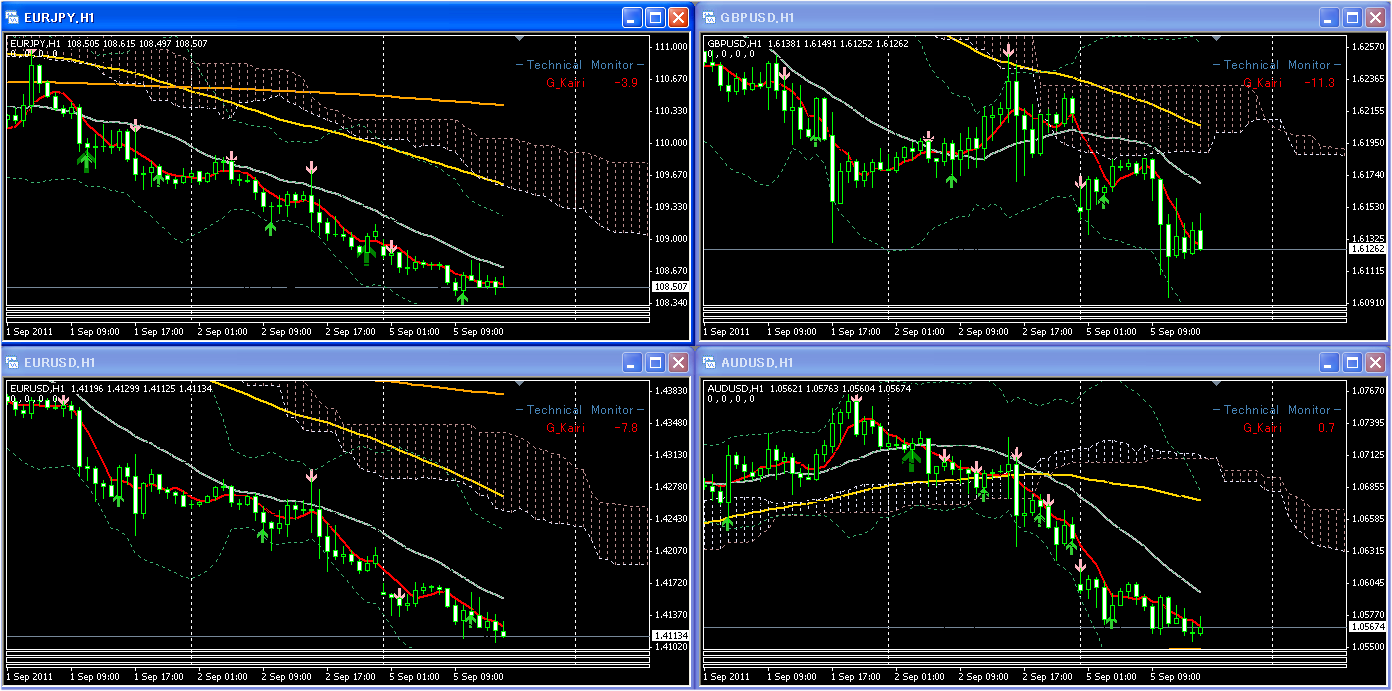
Task: Click the EURJPY,H1 OHLC quote line
Action: pyautogui.click(x=108, y=43)
